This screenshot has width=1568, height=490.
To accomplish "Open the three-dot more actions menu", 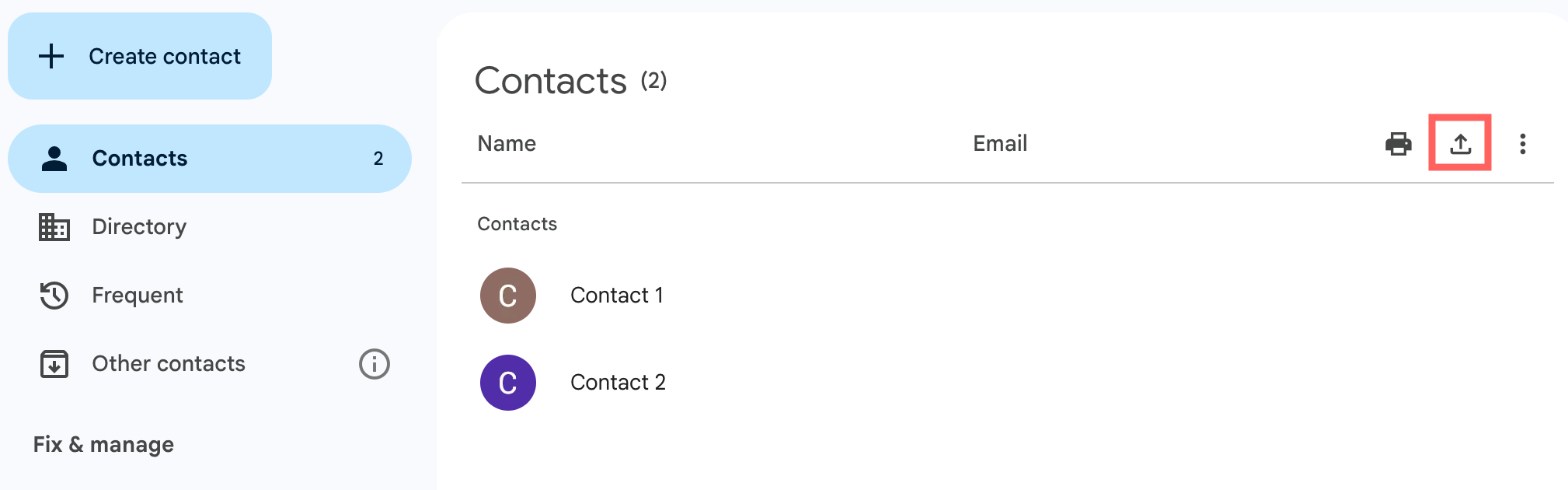I will tap(1522, 144).
